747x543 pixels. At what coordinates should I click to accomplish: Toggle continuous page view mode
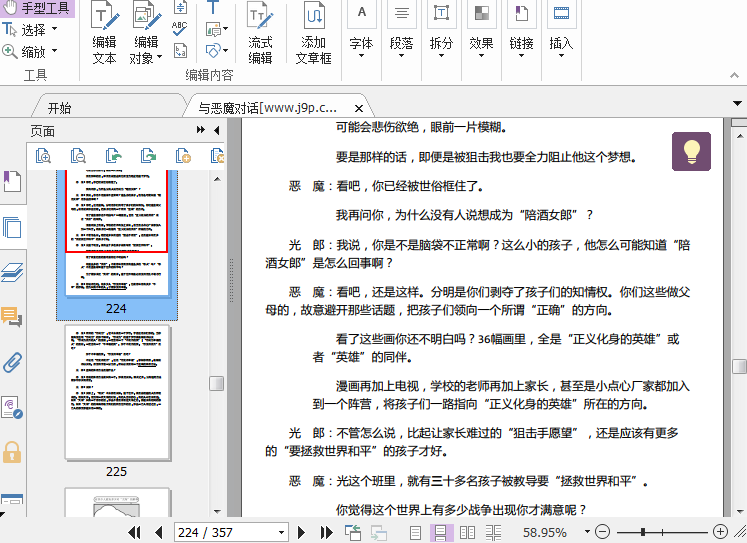pos(441,532)
